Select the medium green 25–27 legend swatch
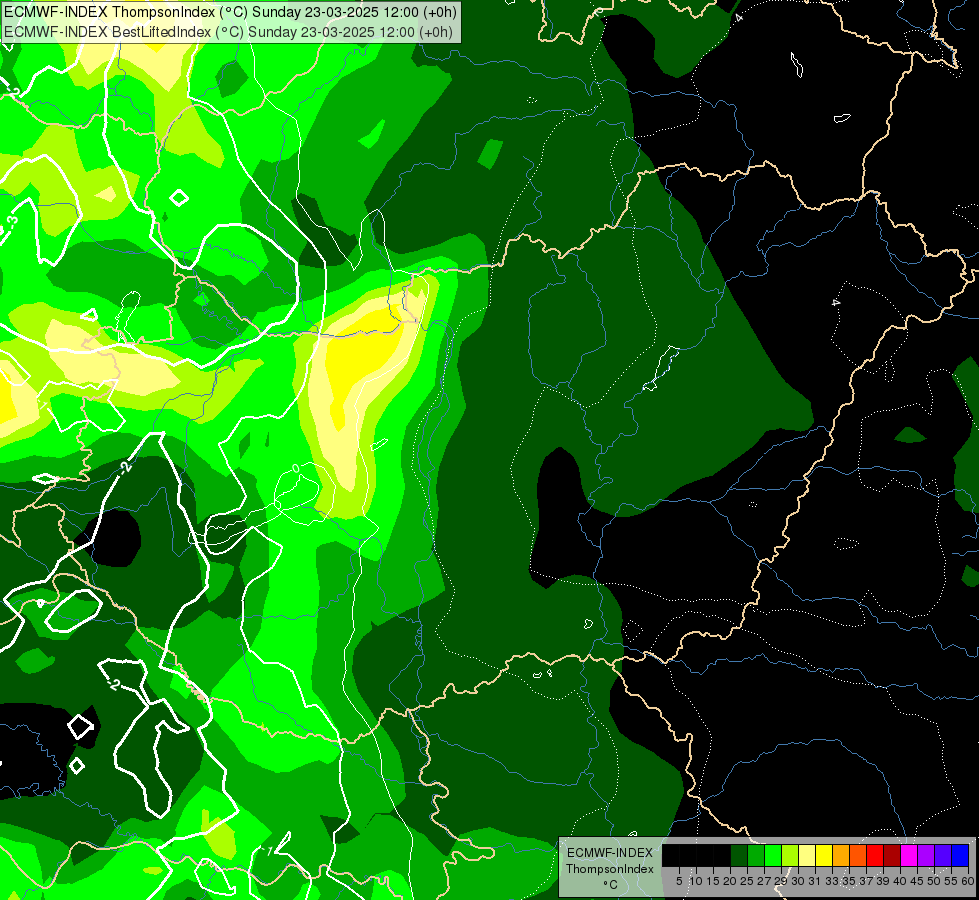Screen dimensions: 979x900 (x=756, y=855)
